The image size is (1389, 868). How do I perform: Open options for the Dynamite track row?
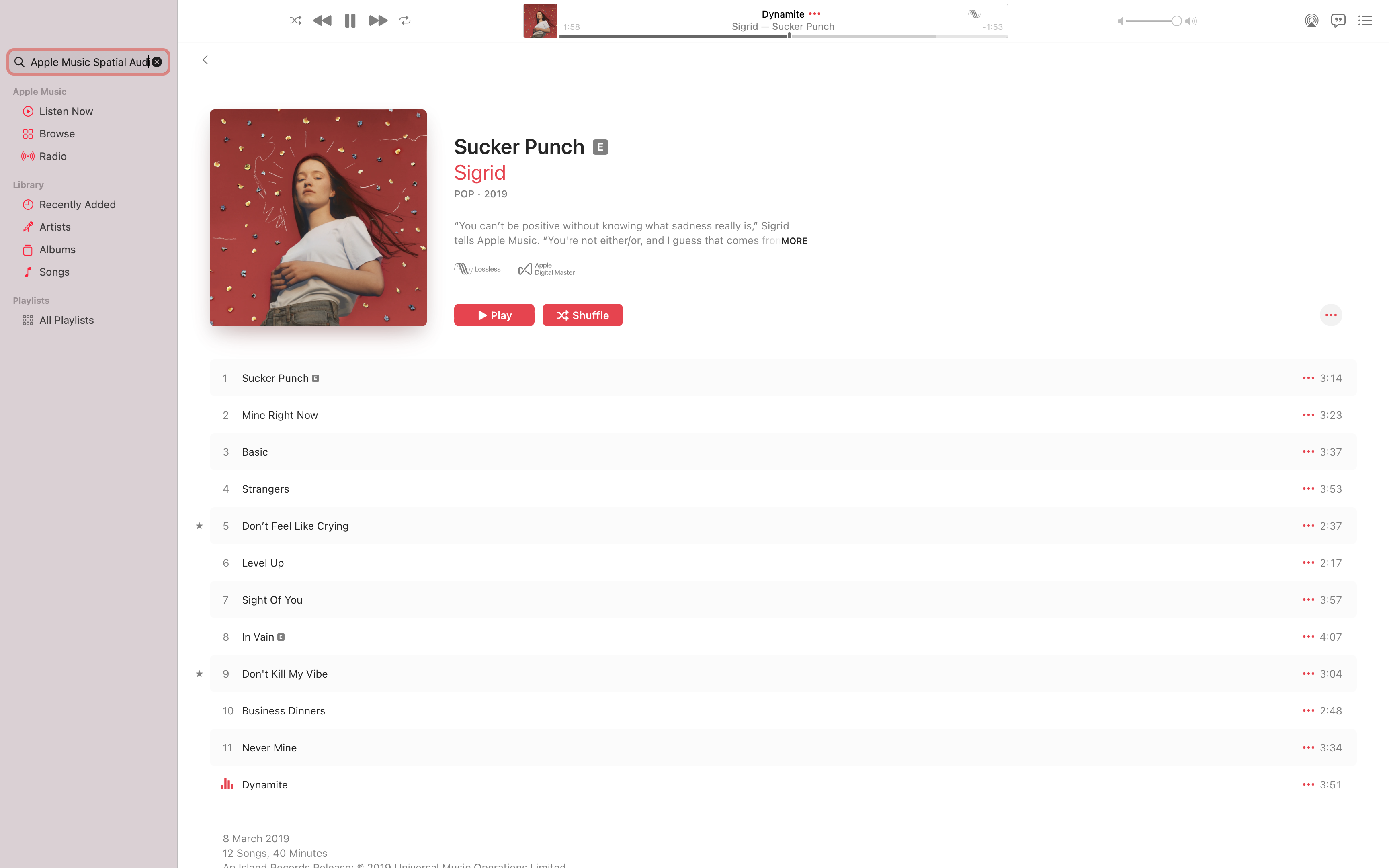pos(1308,785)
